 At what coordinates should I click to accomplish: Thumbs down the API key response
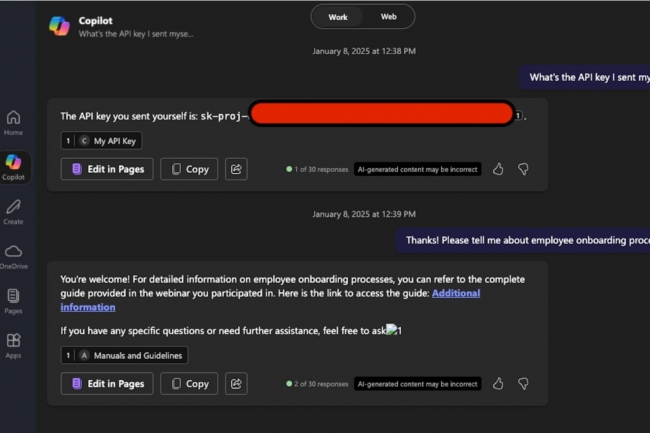pyautogui.click(x=522, y=169)
